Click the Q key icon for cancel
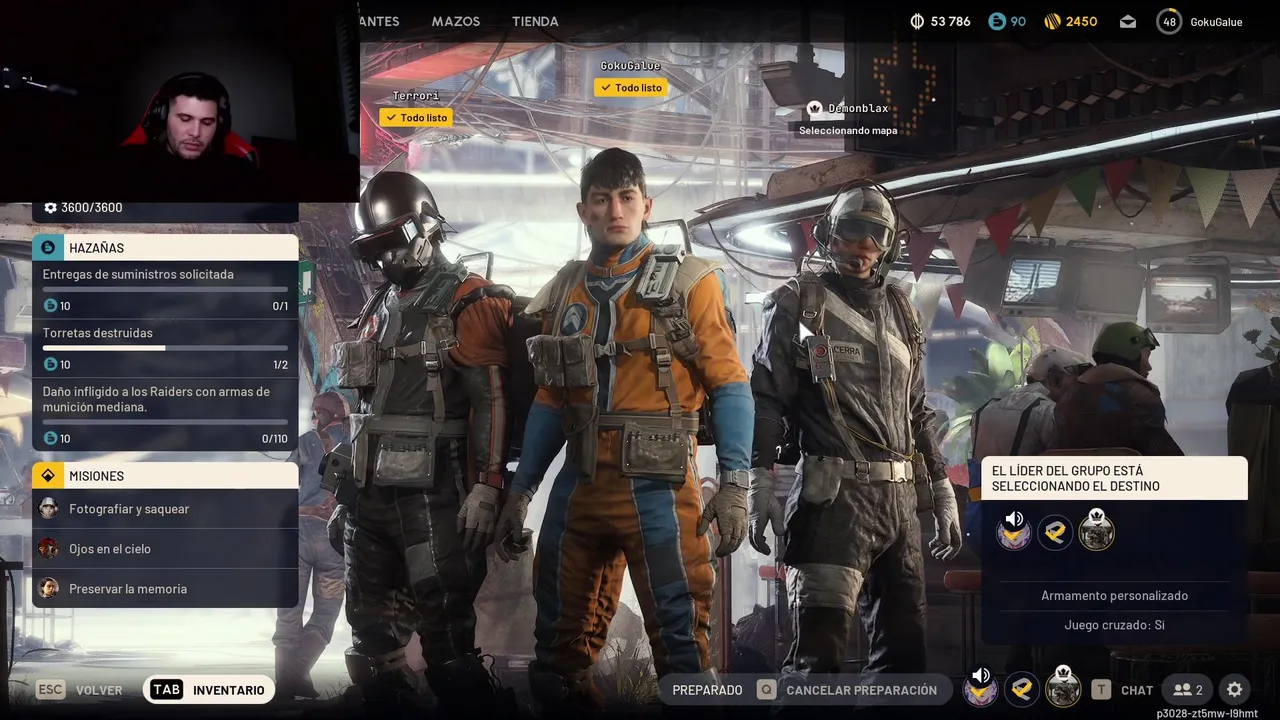 coord(766,690)
